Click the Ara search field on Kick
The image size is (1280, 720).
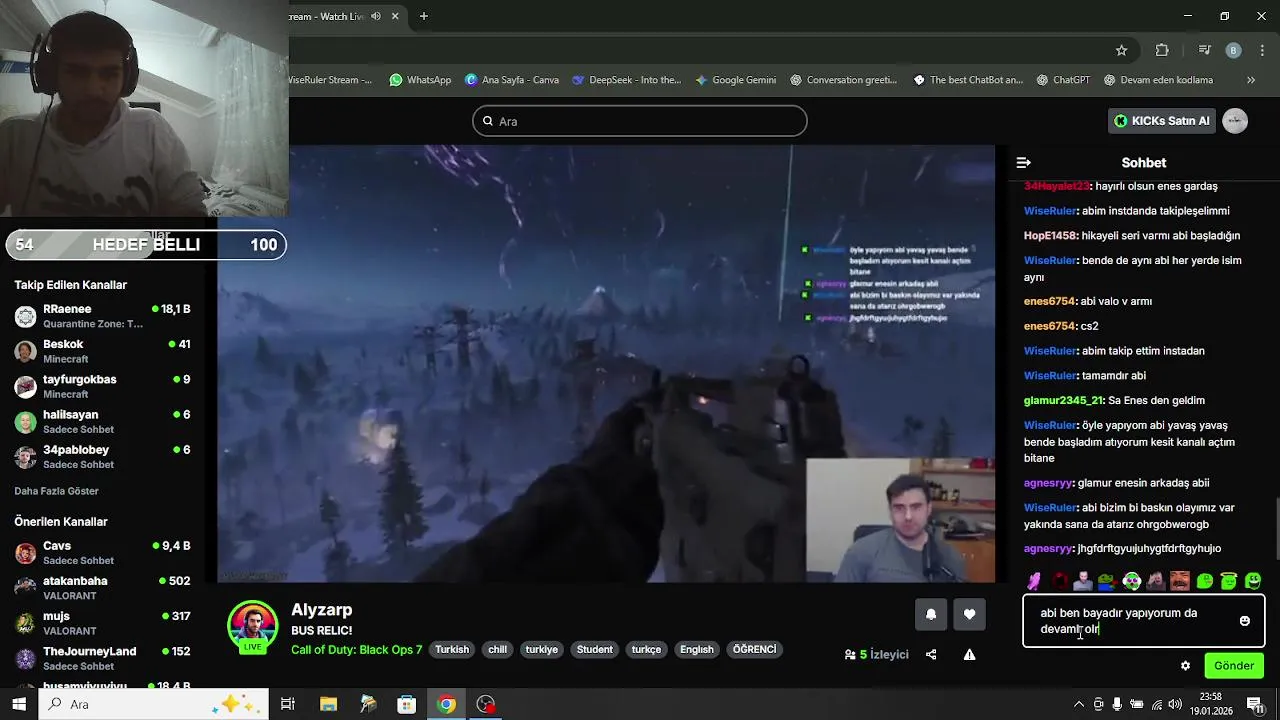coord(640,121)
